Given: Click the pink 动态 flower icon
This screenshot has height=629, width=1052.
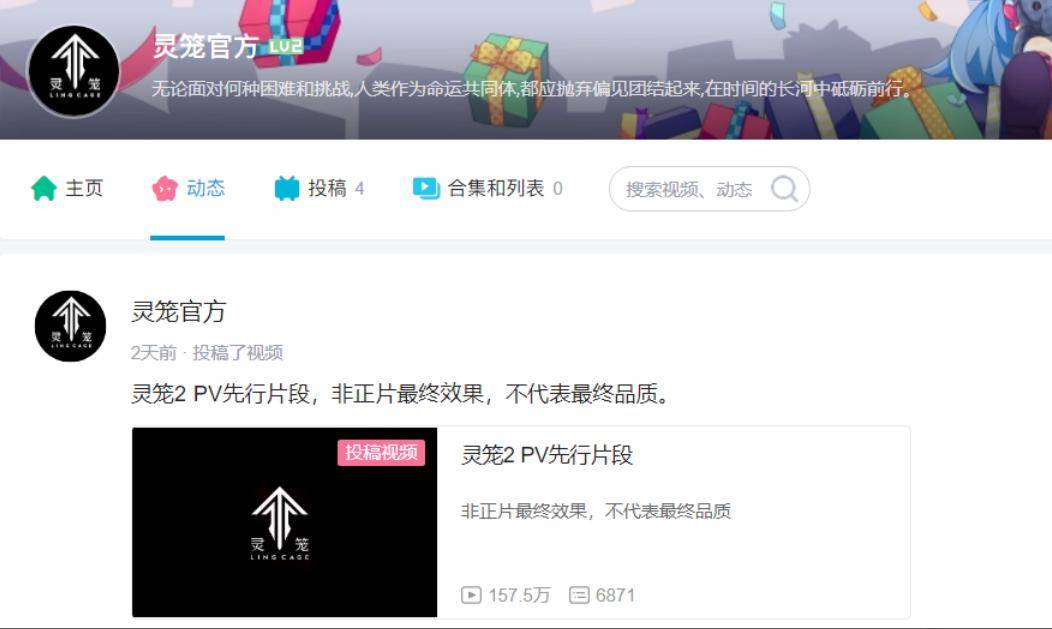Looking at the screenshot, I should coord(164,188).
